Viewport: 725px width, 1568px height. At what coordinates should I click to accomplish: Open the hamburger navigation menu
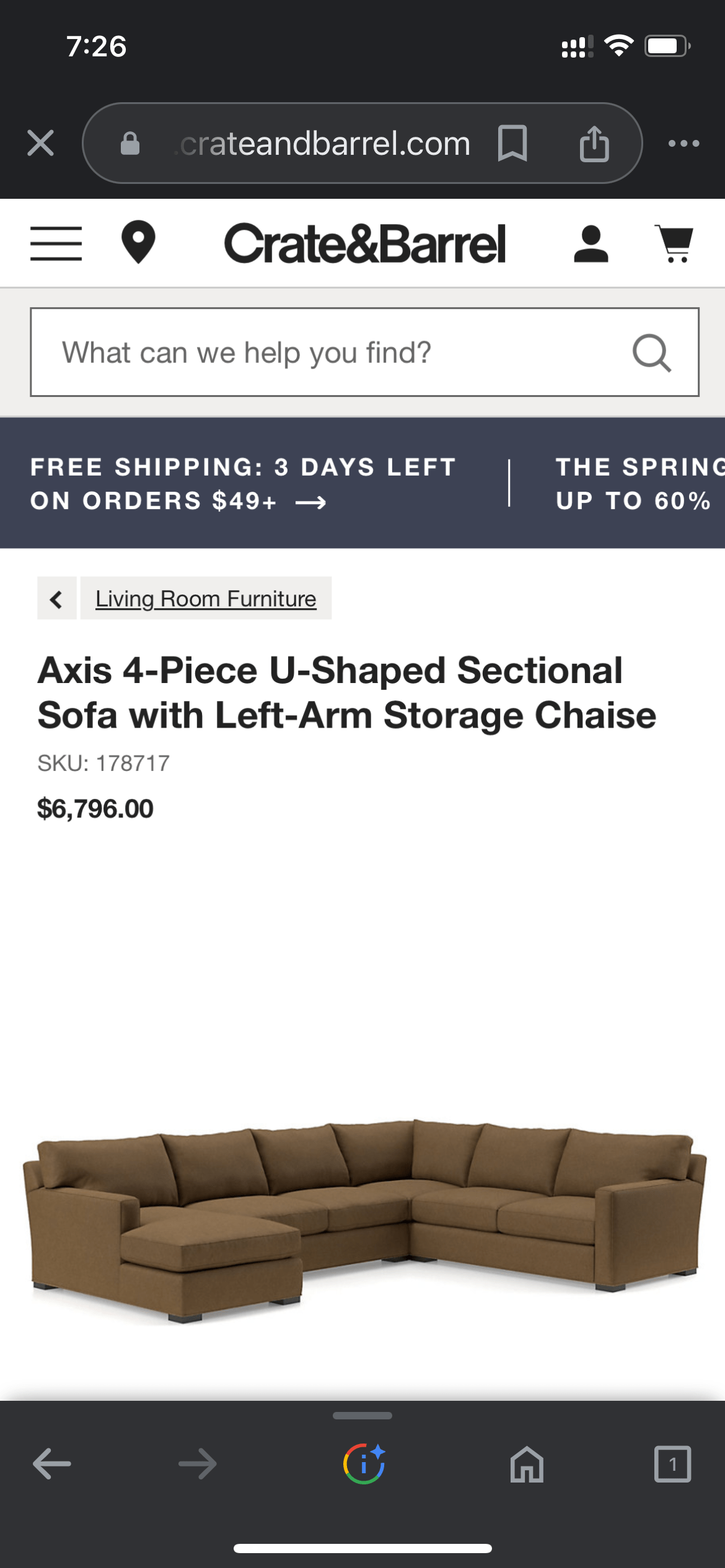(x=56, y=243)
